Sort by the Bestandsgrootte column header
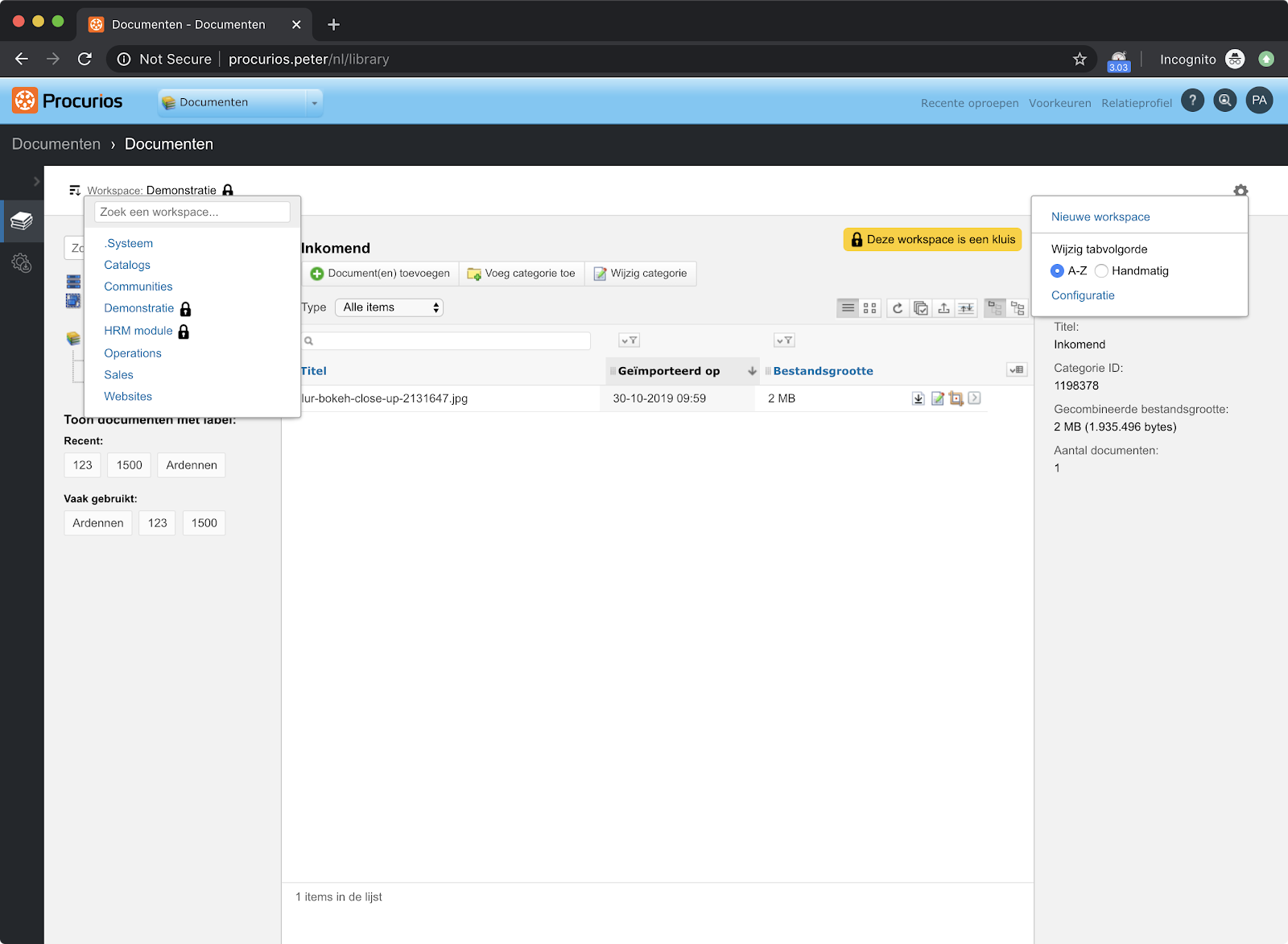Screen dimensions: 1288x944 823,371
